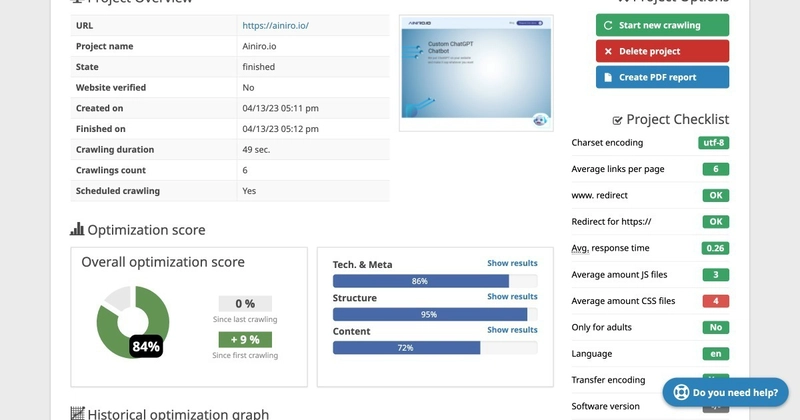Show results for Content
Viewport: 800px width, 420px height.
[x=512, y=330]
